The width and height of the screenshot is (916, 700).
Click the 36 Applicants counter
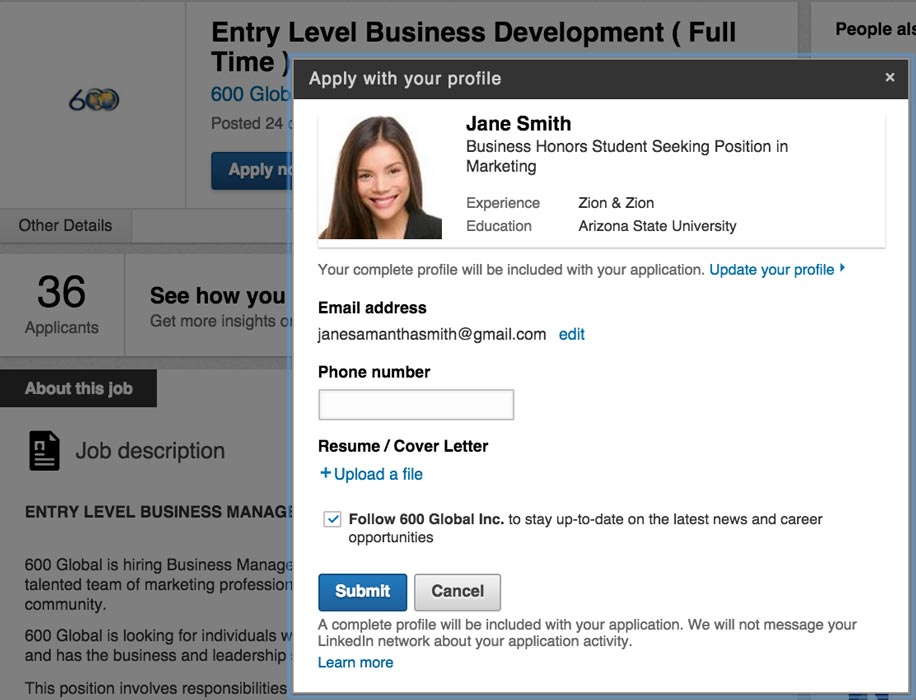pyautogui.click(x=62, y=300)
